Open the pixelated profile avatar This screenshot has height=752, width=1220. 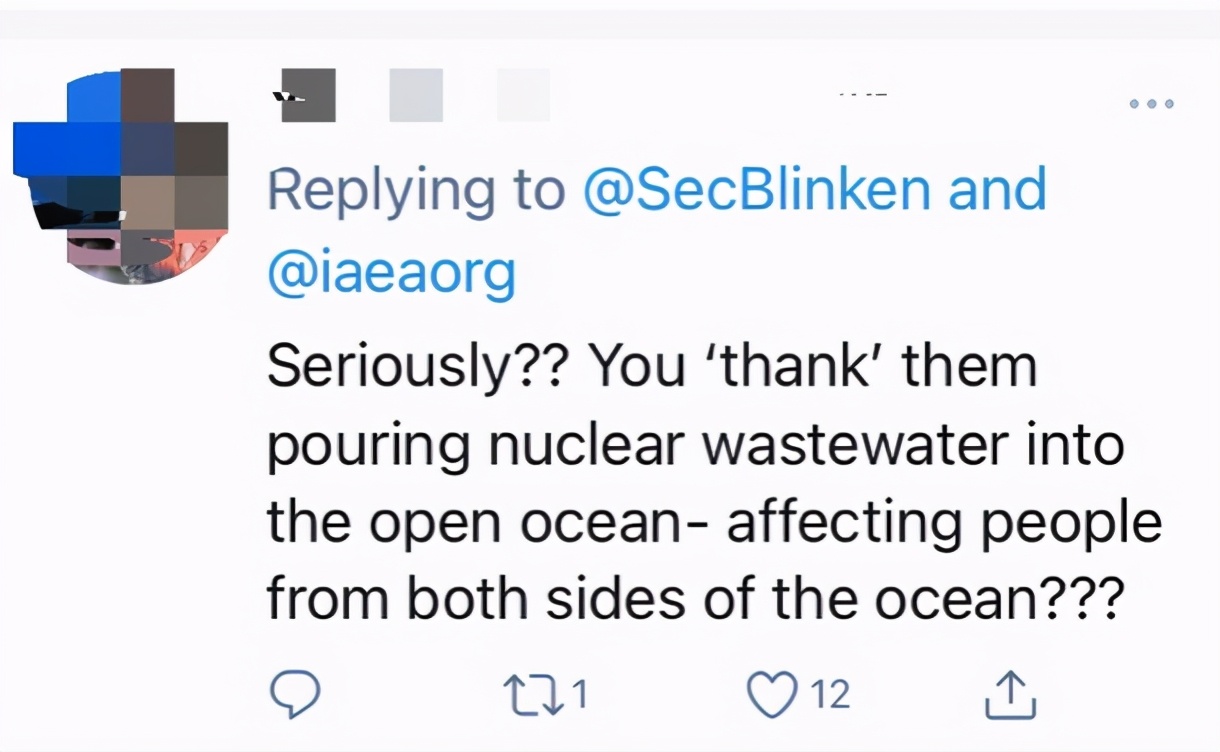(x=120, y=176)
